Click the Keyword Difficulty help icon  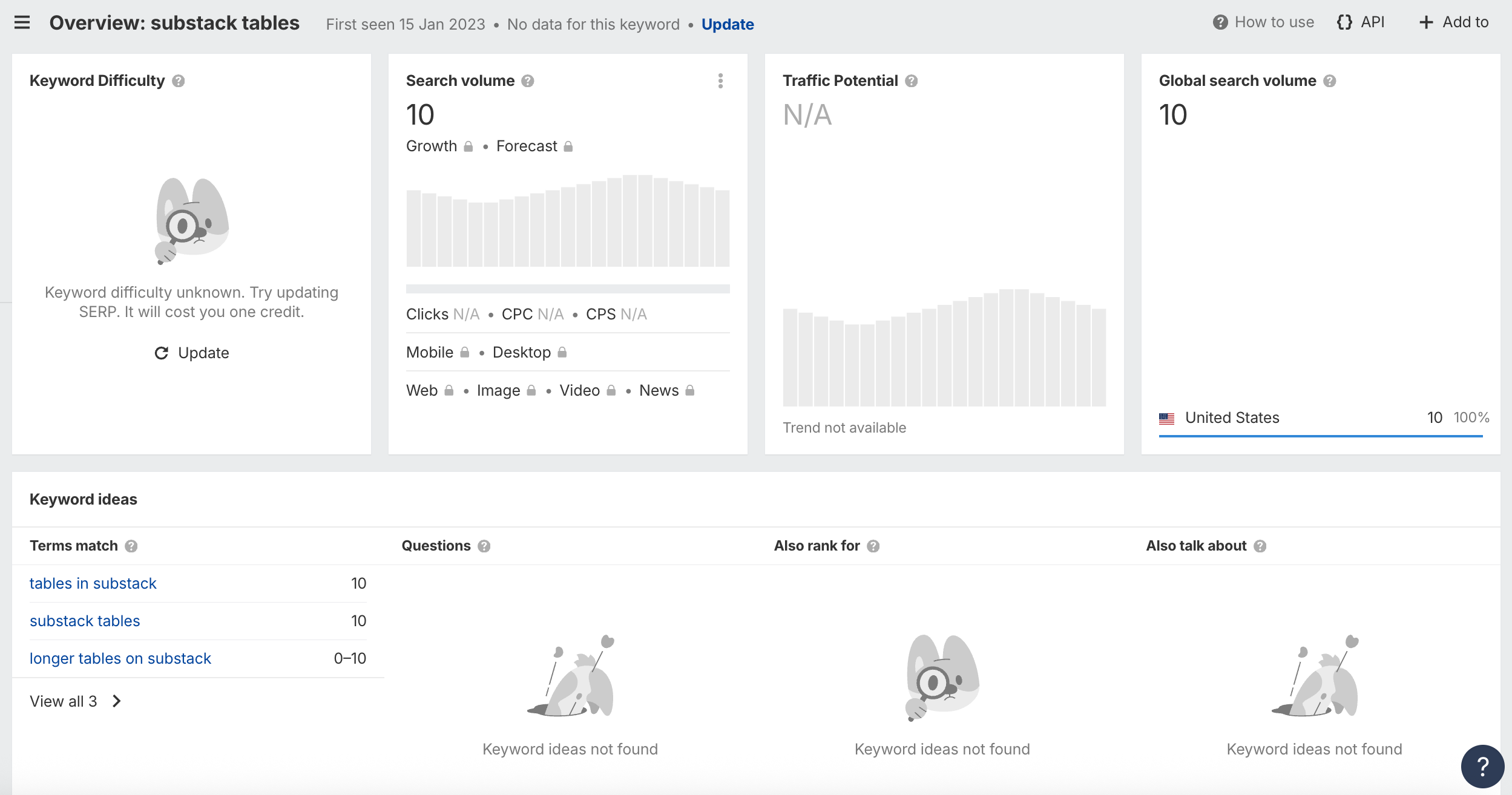pos(178,81)
